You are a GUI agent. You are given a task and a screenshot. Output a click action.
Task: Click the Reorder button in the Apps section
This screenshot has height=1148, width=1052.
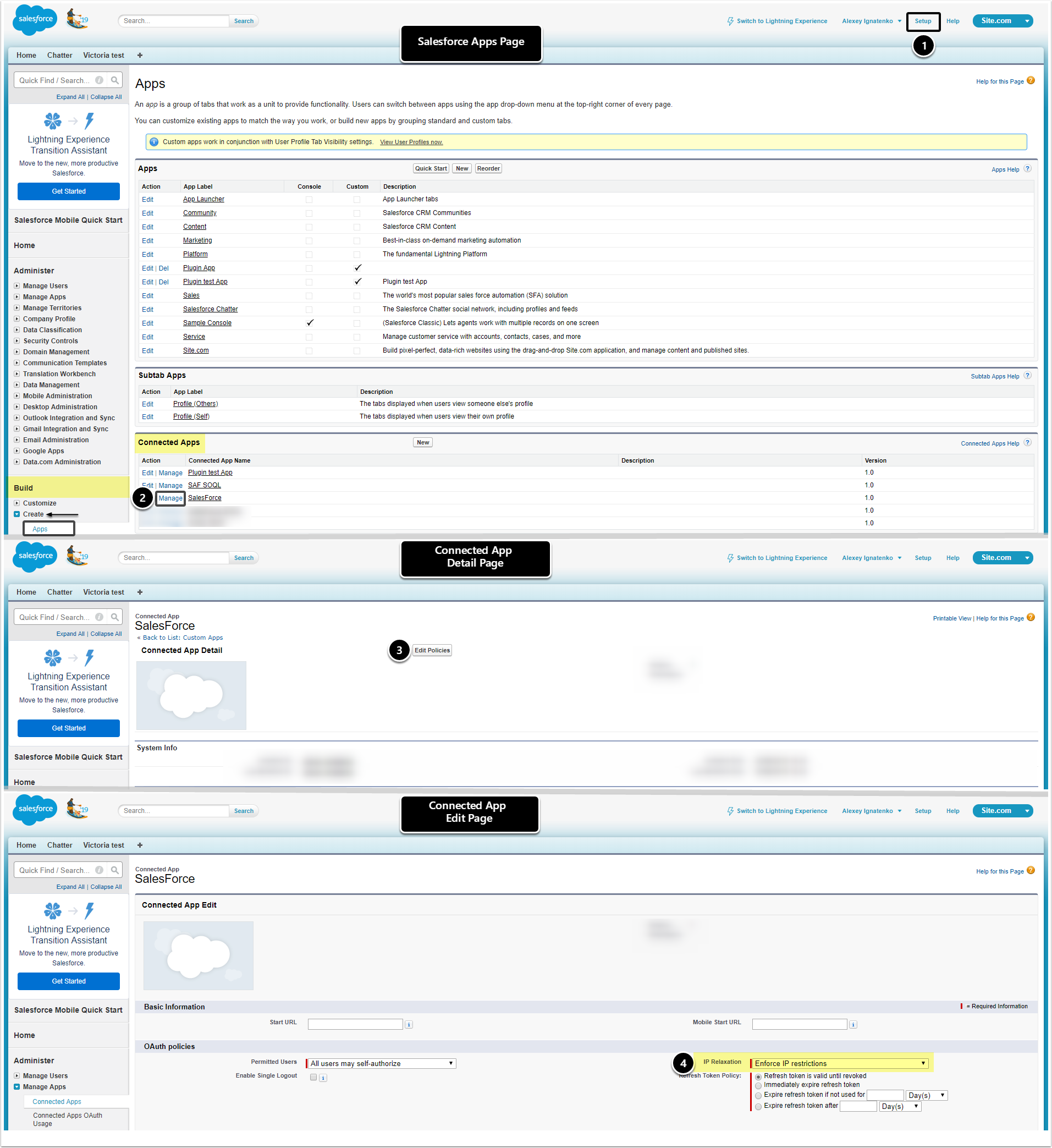pos(488,168)
